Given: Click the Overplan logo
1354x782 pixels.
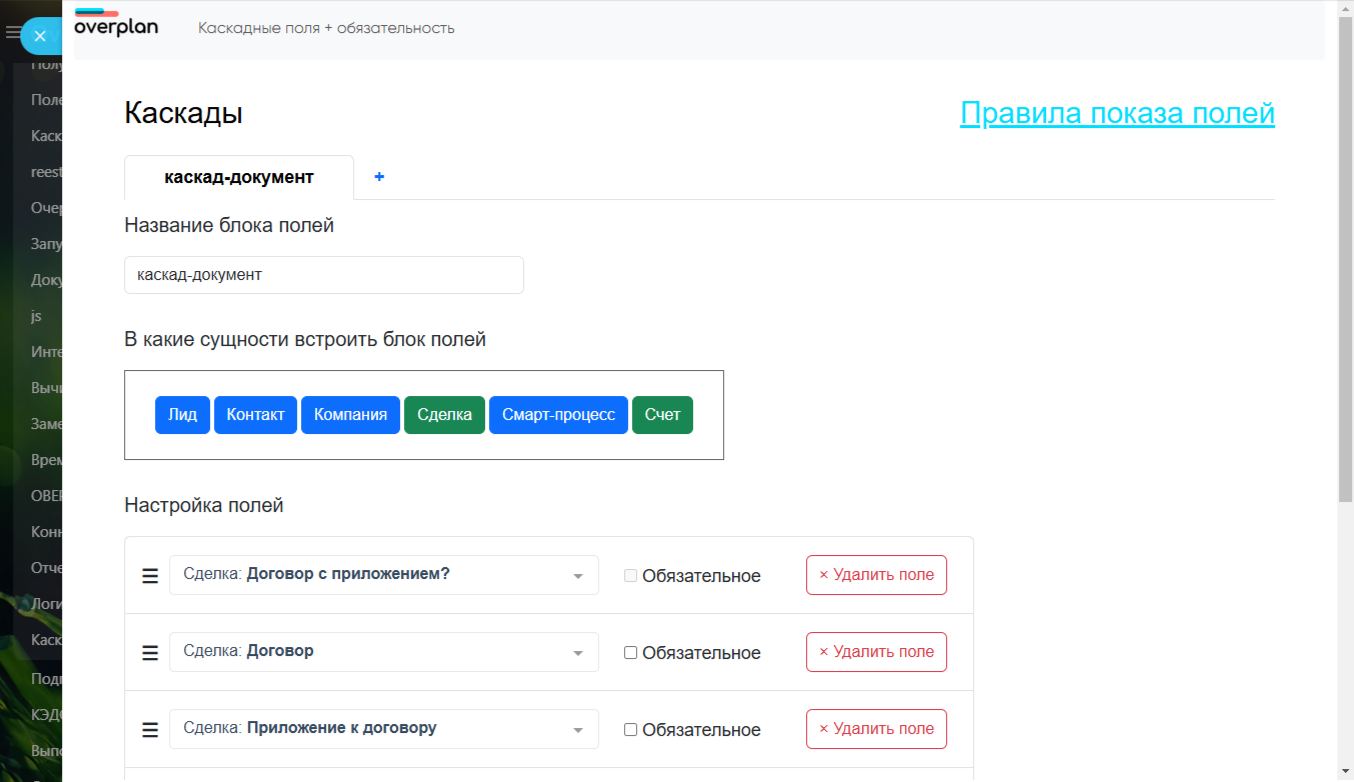Looking at the screenshot, I should tap(116, 24).
